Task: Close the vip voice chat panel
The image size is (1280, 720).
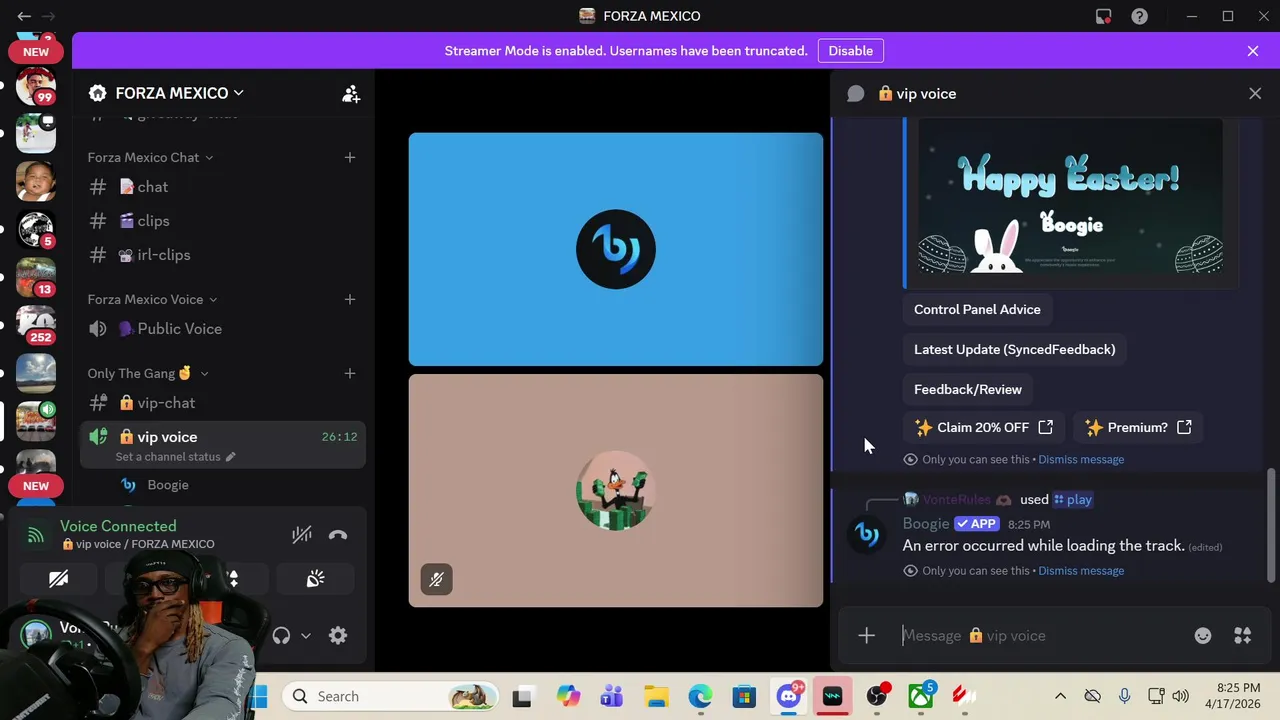Action: [x=1255, y=93]
